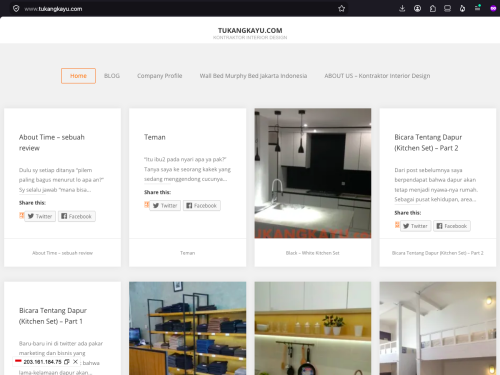Open the extensions puzzle icon
This screenshot has height=375, width=500.
coord(433,9)
